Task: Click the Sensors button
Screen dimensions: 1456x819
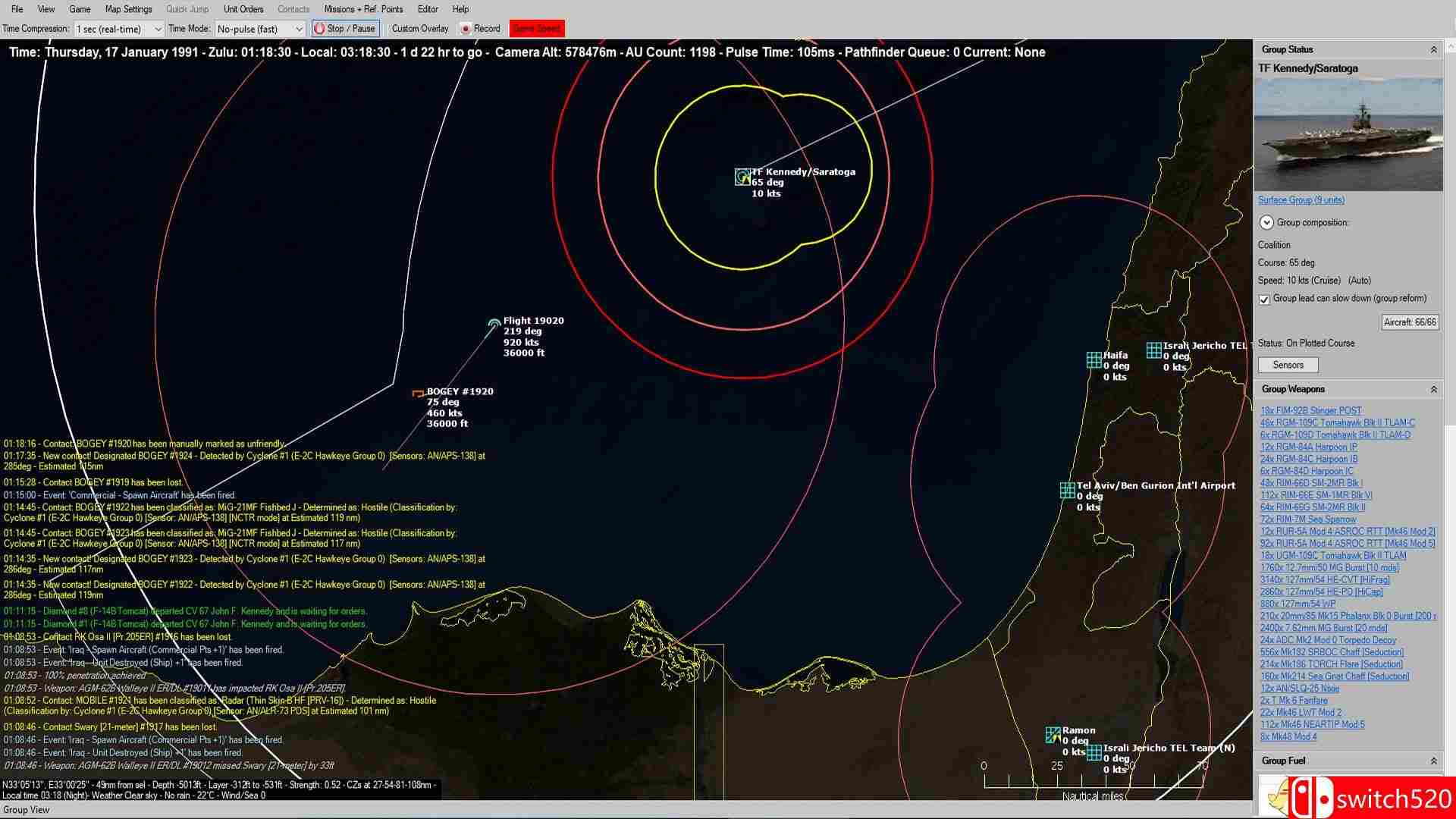Action: tap(1287, 365)
